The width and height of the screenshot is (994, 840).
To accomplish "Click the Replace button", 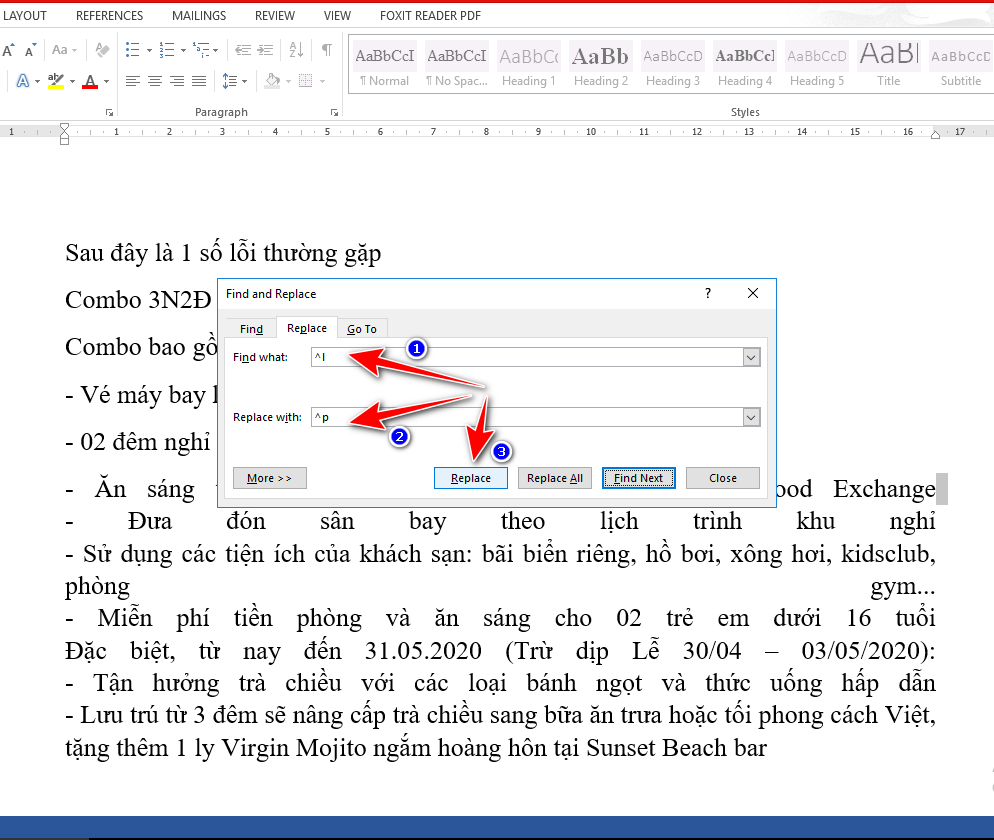I will click(x=470, y=478).
